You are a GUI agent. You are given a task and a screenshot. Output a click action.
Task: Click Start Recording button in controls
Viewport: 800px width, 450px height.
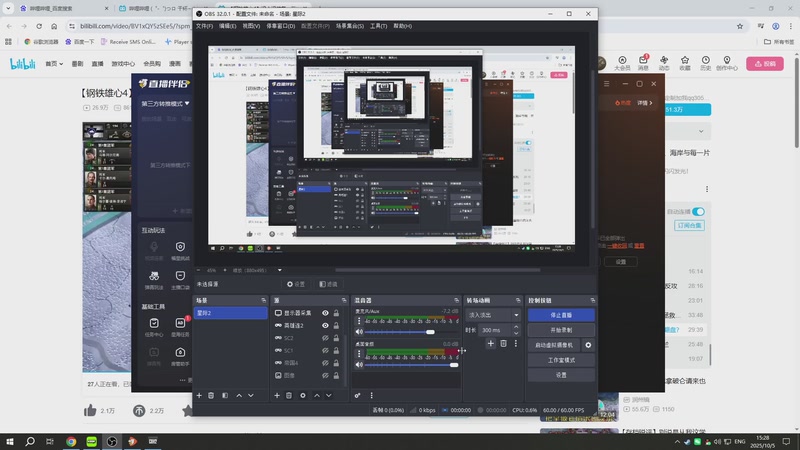[561, 330]
